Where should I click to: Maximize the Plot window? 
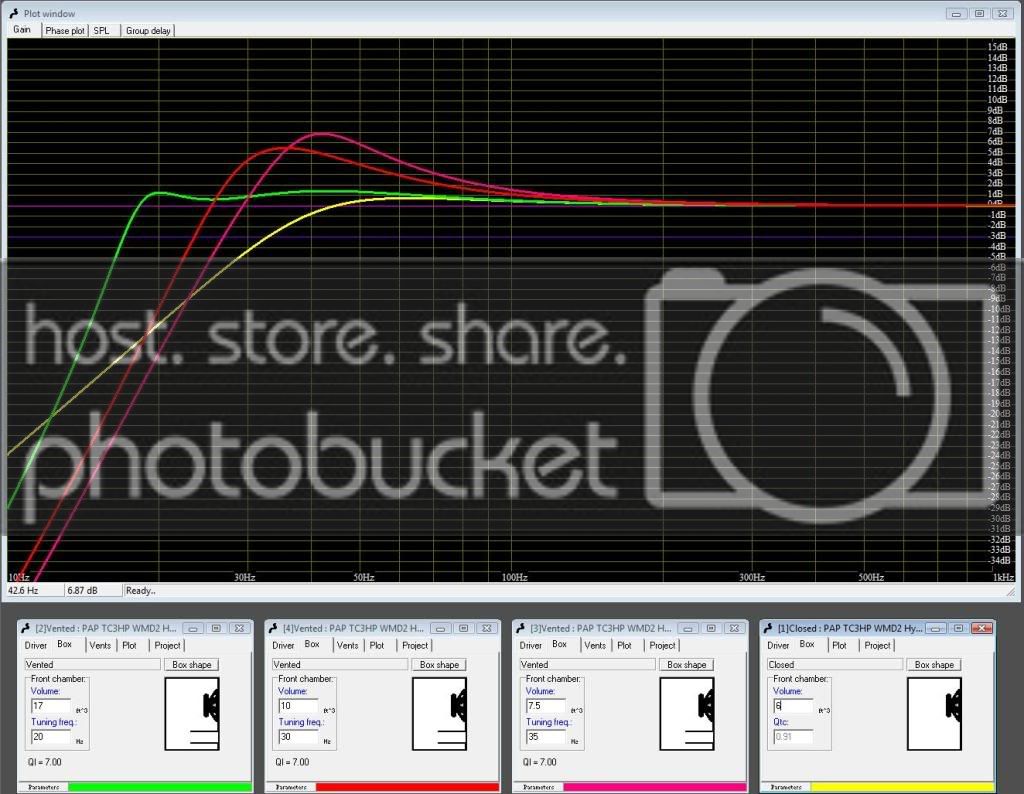(979, 14)
